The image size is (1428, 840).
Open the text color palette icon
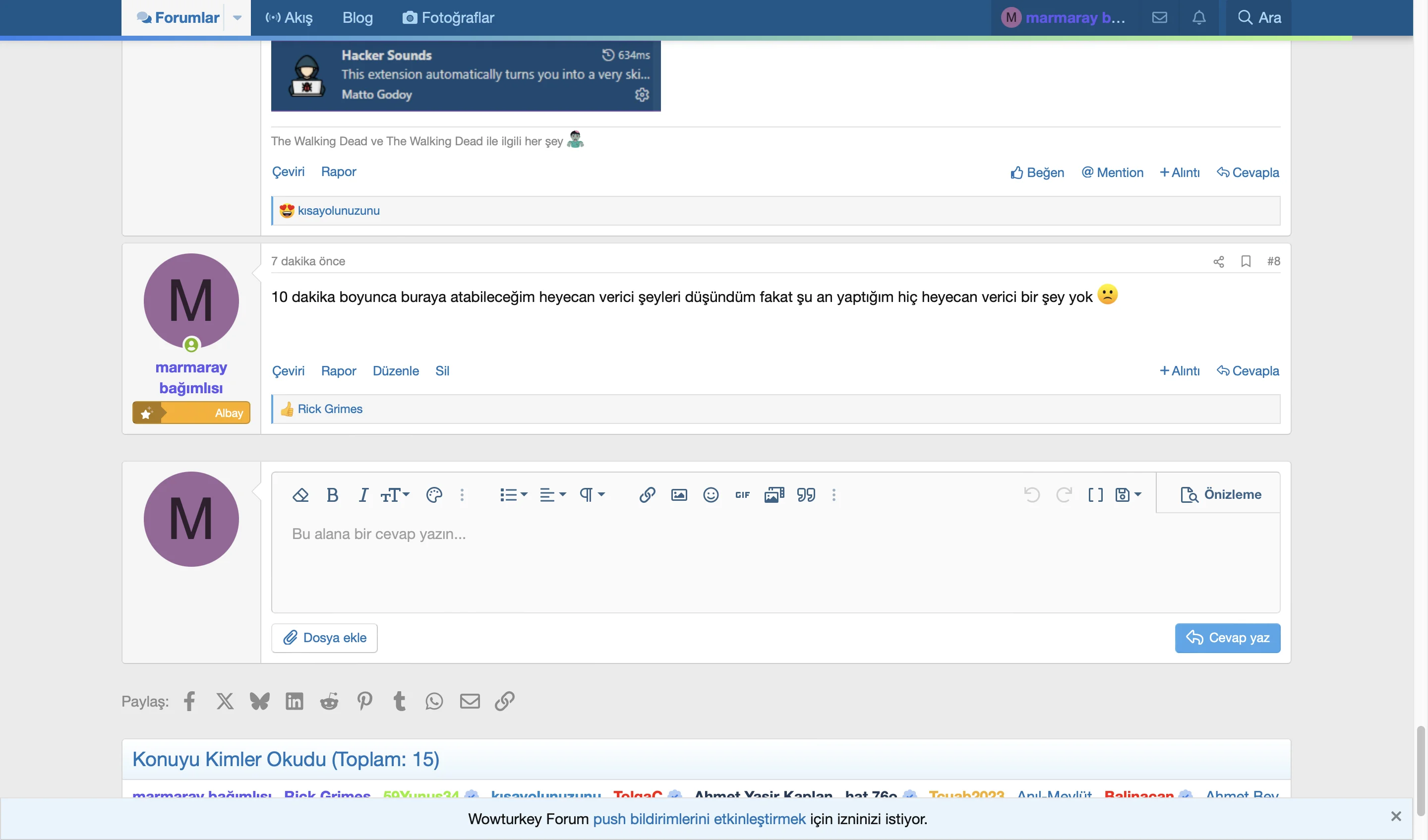[x=433, y=495]
